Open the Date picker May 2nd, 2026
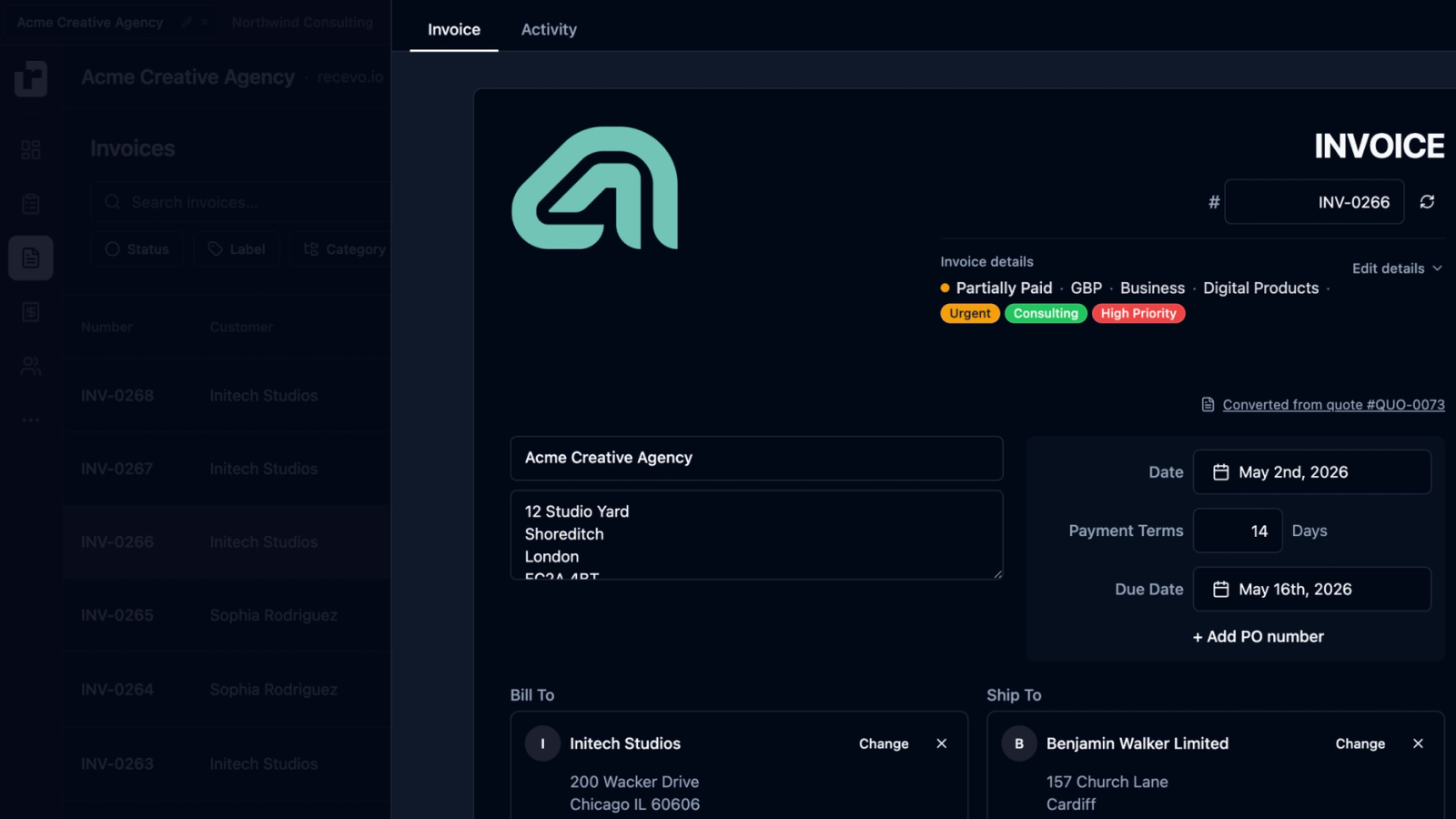1456x819 pixels. point(1311,472)
